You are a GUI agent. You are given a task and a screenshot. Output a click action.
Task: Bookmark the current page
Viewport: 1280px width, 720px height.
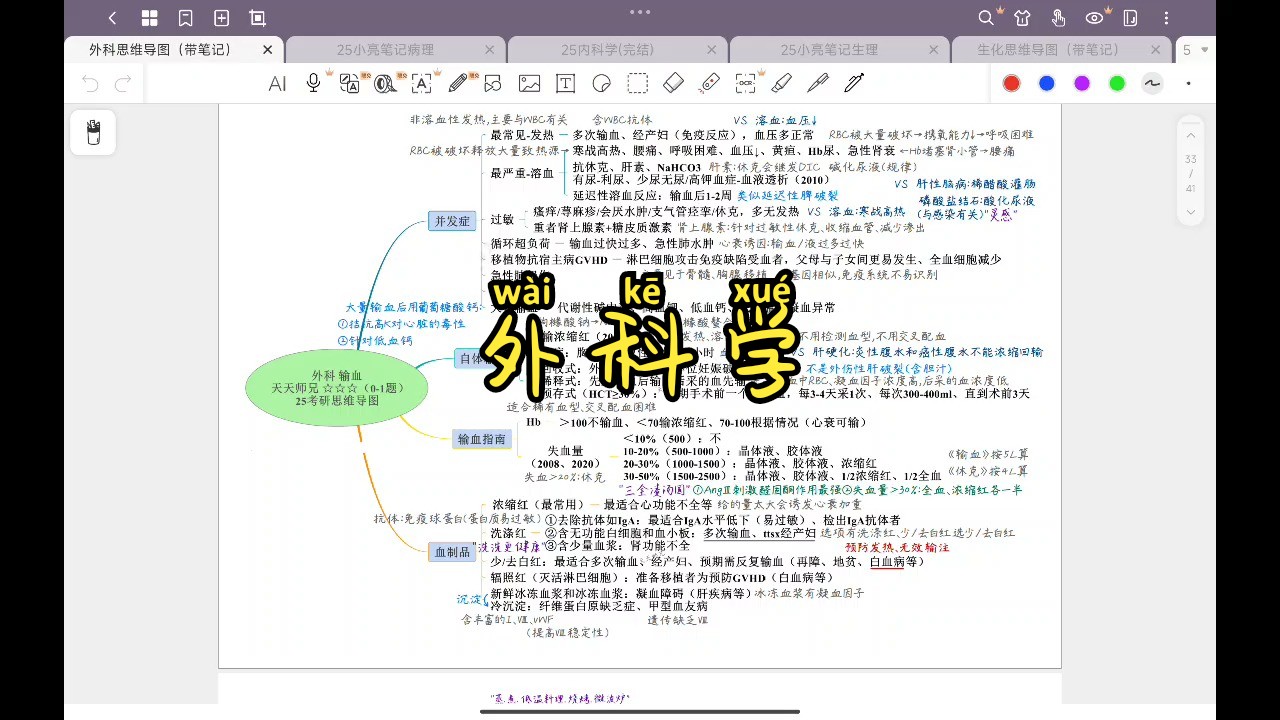point(185,18)
